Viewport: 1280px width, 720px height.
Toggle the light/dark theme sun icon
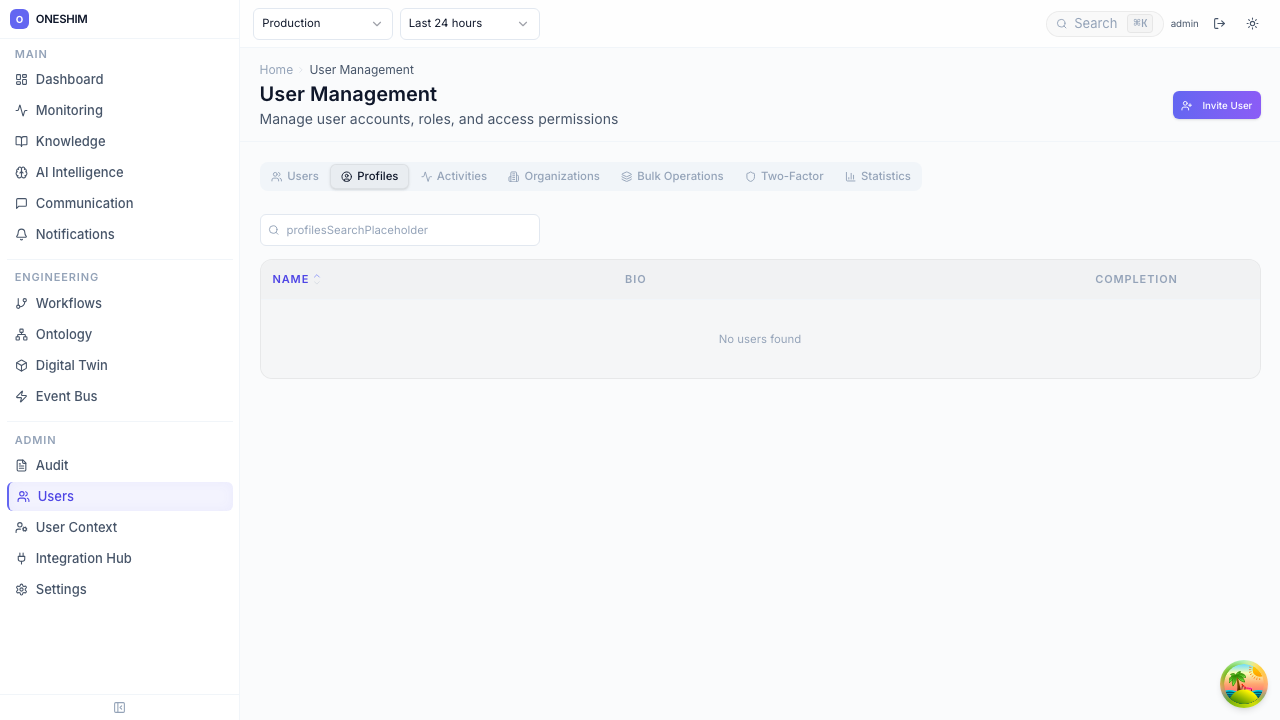click(1252, 23)
